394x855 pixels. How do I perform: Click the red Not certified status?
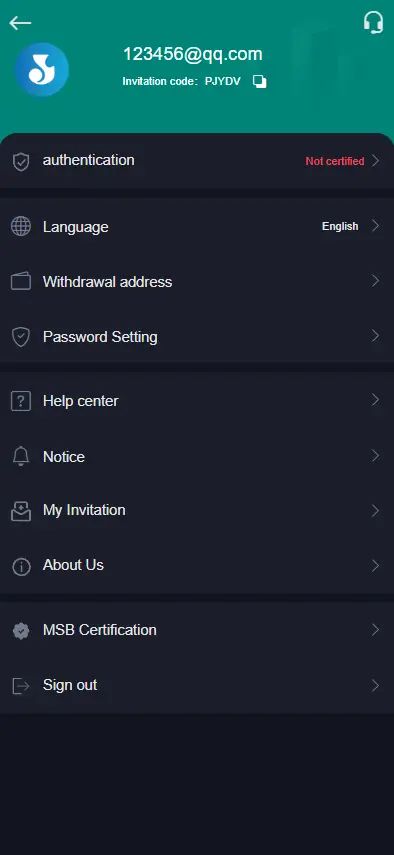point(335,161)
